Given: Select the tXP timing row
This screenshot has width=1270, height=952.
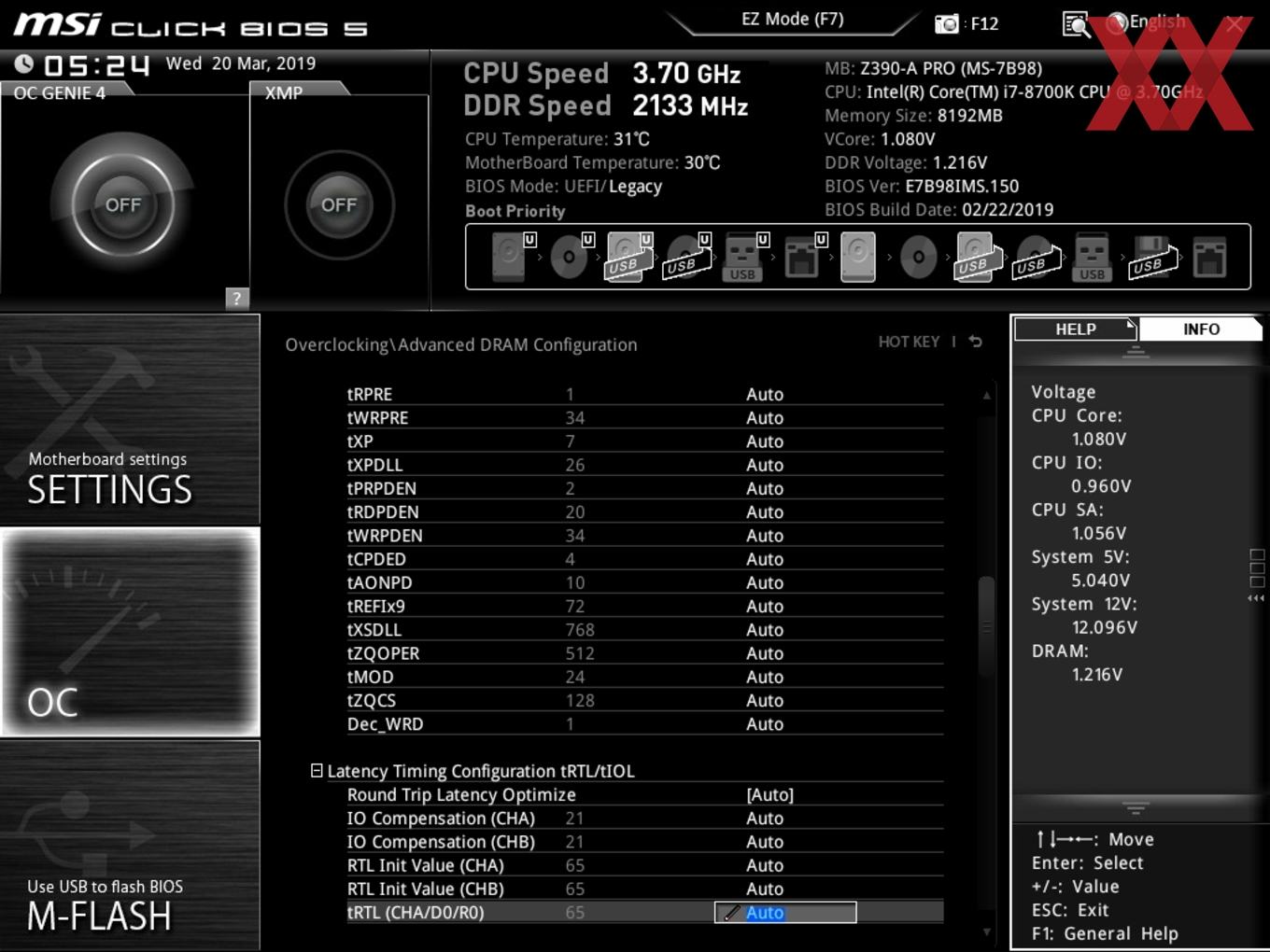Looking at the screenshot, I should (x=644, y=441).
